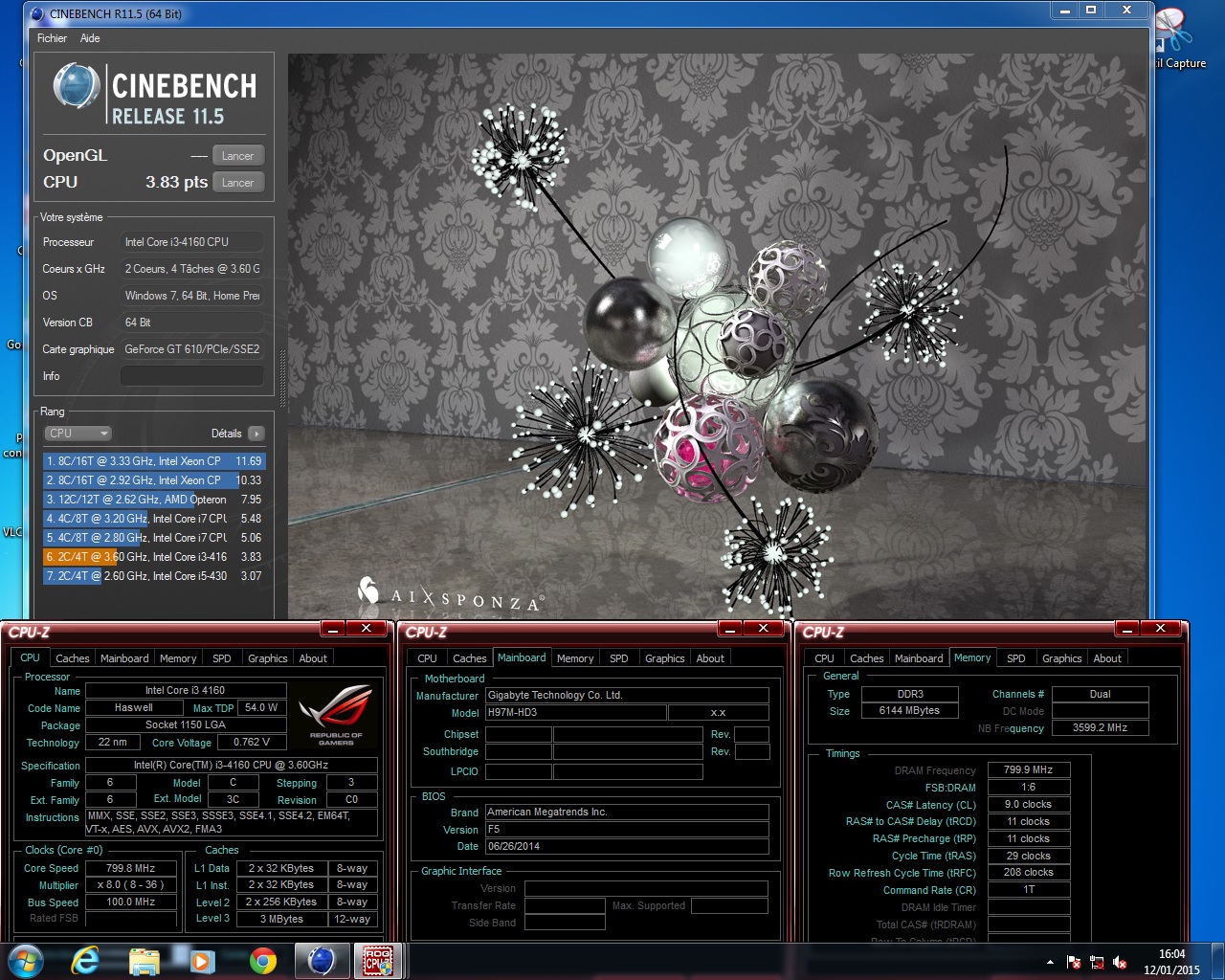Switch to Mainboard tab in left CPU-Z
Screen dimensions: 1225x980
124,658
